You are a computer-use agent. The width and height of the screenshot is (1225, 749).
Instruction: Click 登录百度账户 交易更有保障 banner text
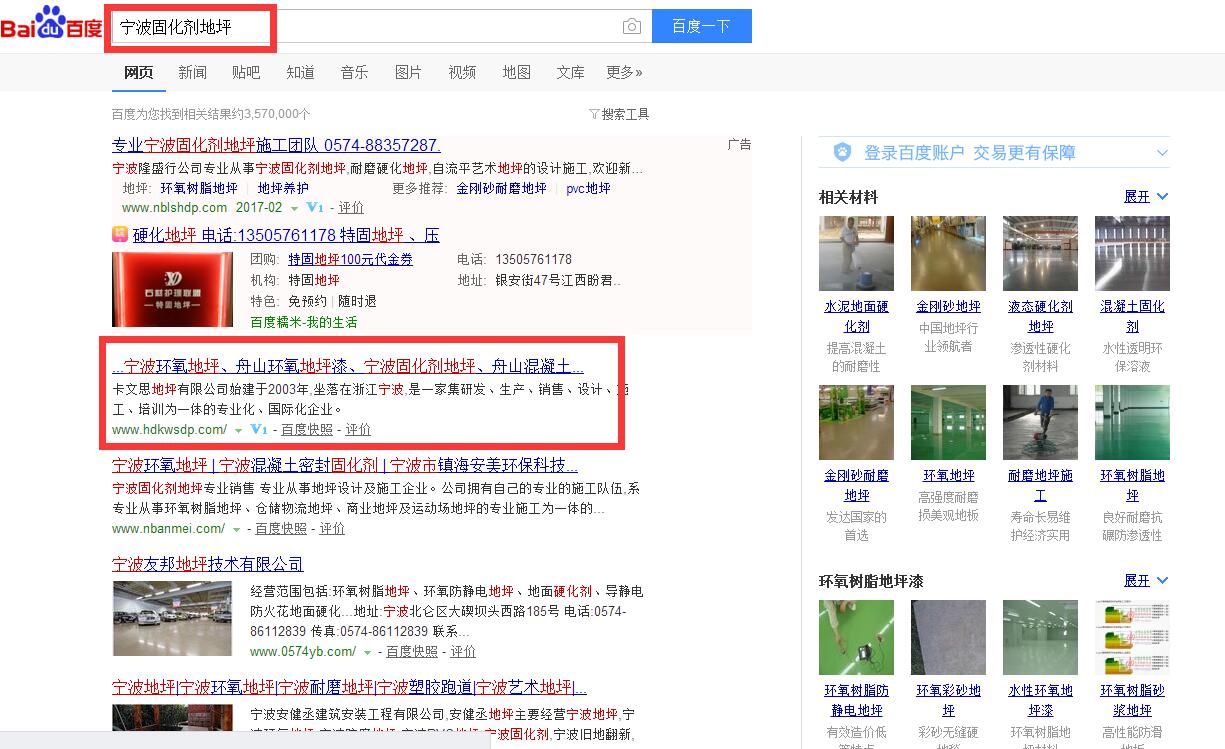[969, 153]
